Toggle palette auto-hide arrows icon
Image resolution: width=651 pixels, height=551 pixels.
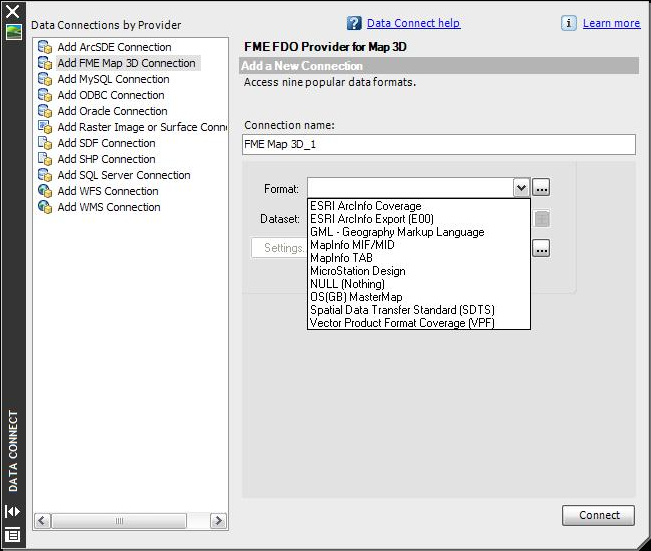coord(12,511)
